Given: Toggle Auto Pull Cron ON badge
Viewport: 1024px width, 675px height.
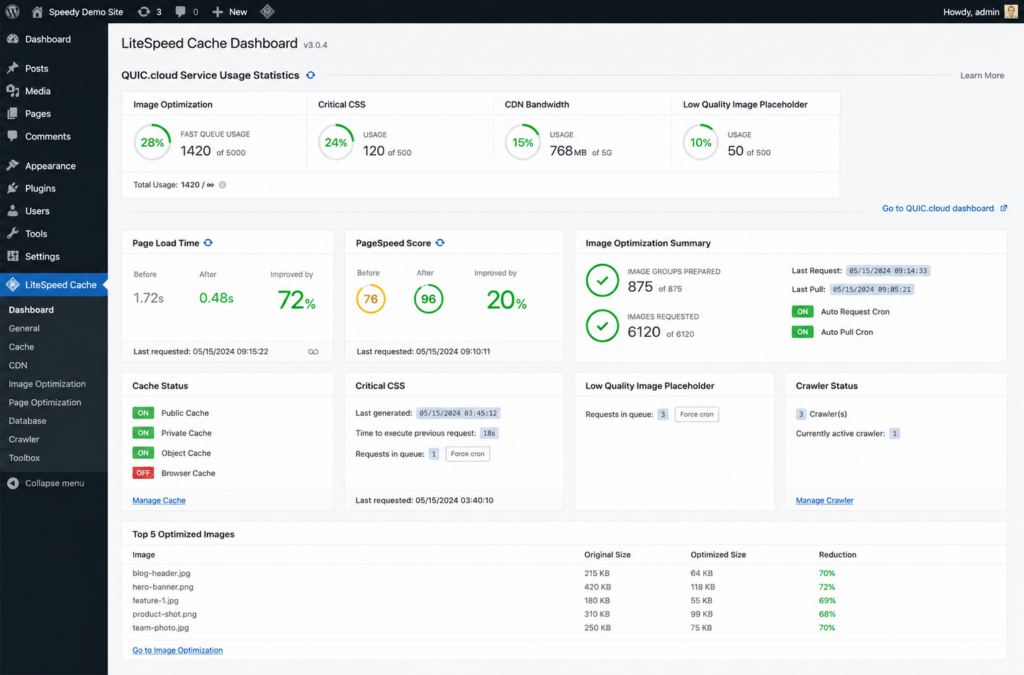Looking at the screenshot, I should [x=802, y=332].
